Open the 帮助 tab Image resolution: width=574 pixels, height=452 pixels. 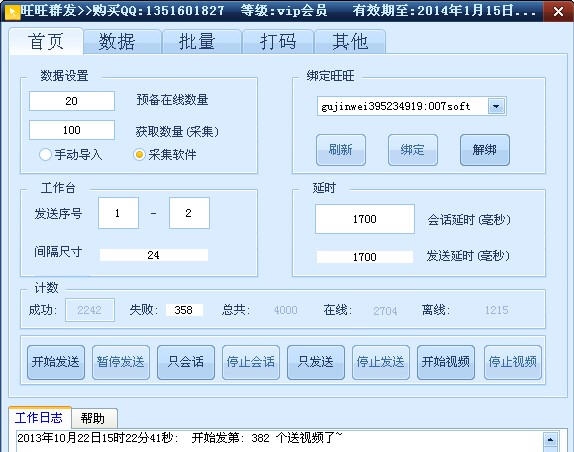coord(93,418)
